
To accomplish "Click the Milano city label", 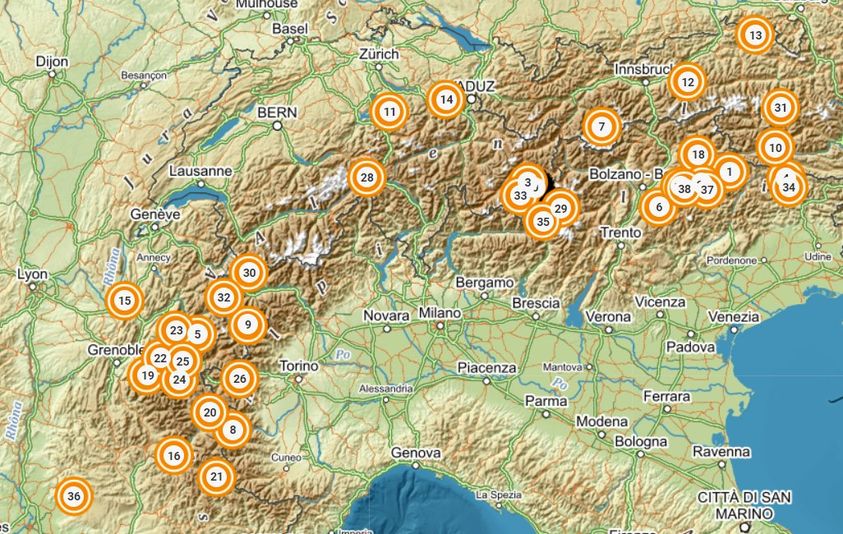I will tap(440, 312).
